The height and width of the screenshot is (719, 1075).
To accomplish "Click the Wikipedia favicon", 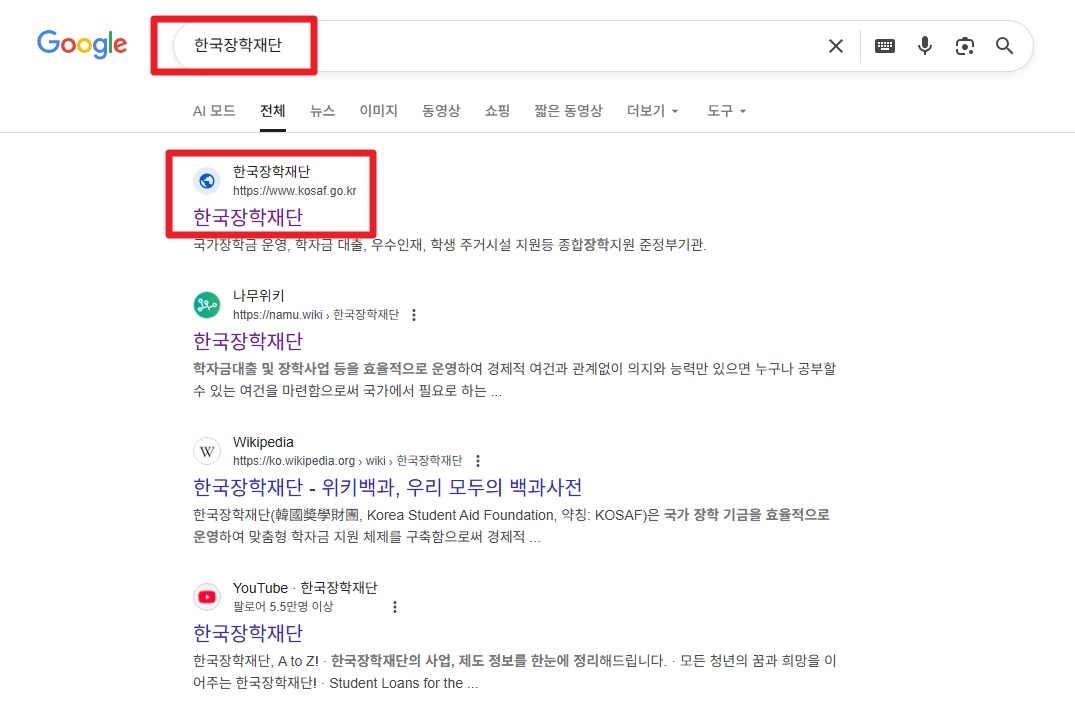I will [x=206, y=451].
